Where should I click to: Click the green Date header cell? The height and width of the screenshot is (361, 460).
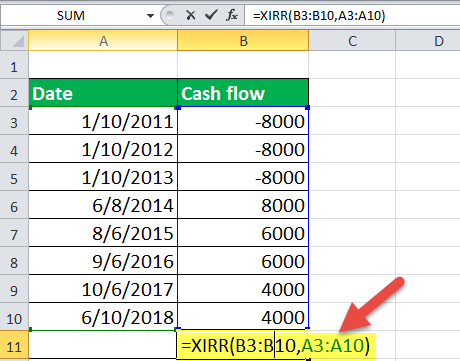103,93
